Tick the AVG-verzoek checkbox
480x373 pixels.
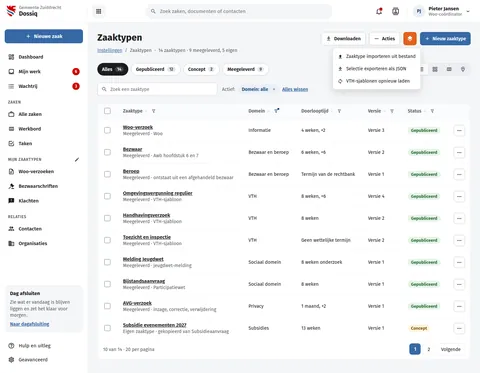coord(107,306)
